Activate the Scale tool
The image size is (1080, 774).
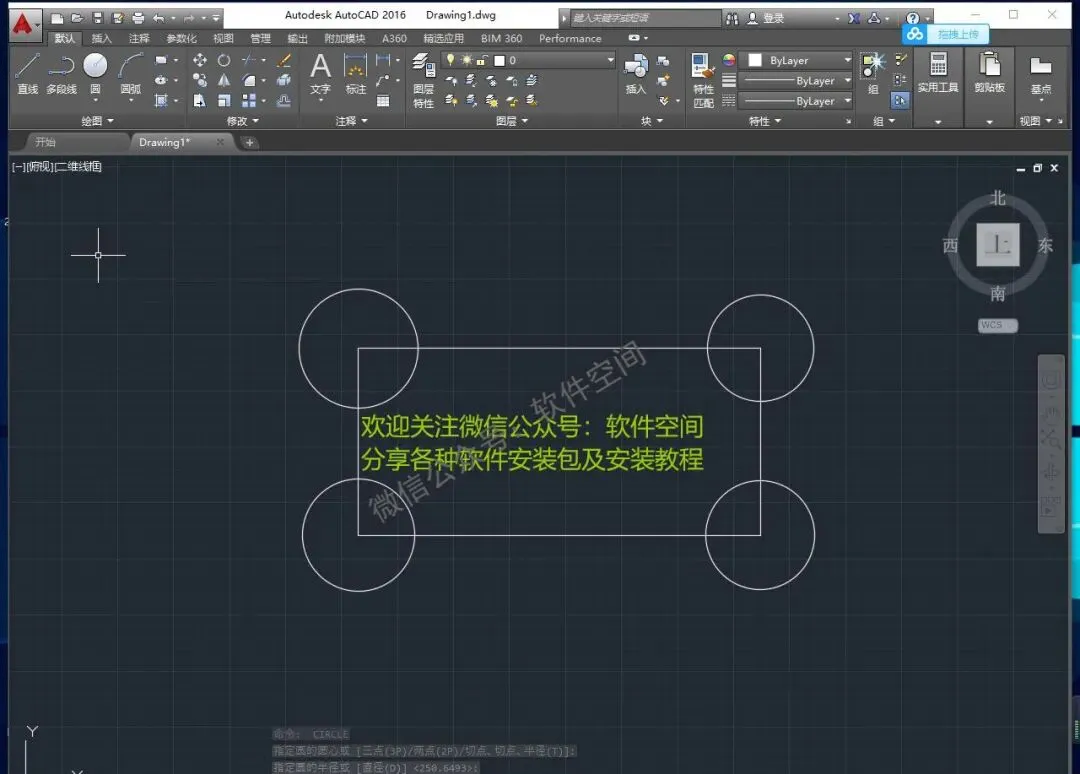(x=224, y=101)
